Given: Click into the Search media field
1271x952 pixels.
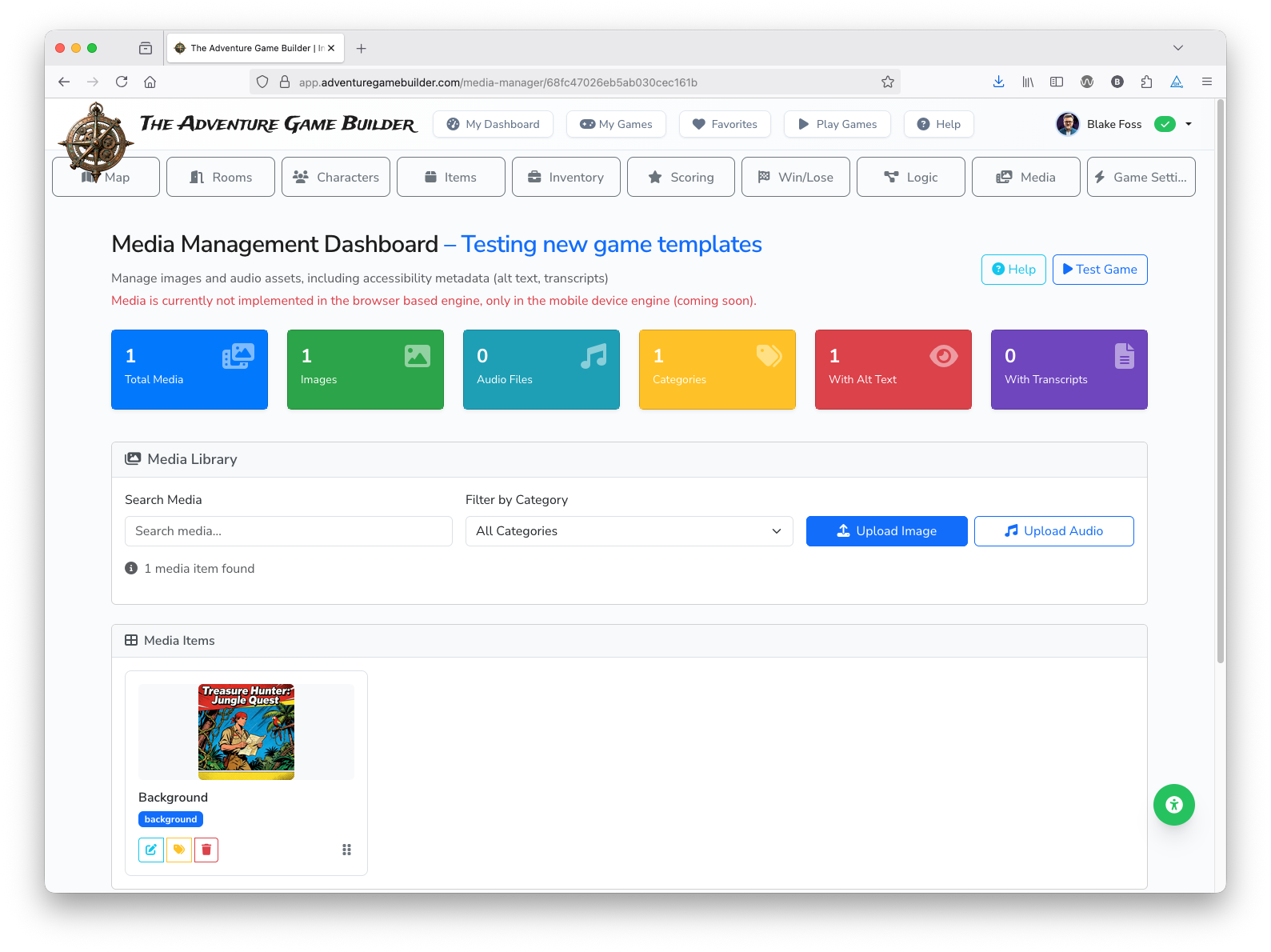Looking at the screenshot, I should [288, 531].
